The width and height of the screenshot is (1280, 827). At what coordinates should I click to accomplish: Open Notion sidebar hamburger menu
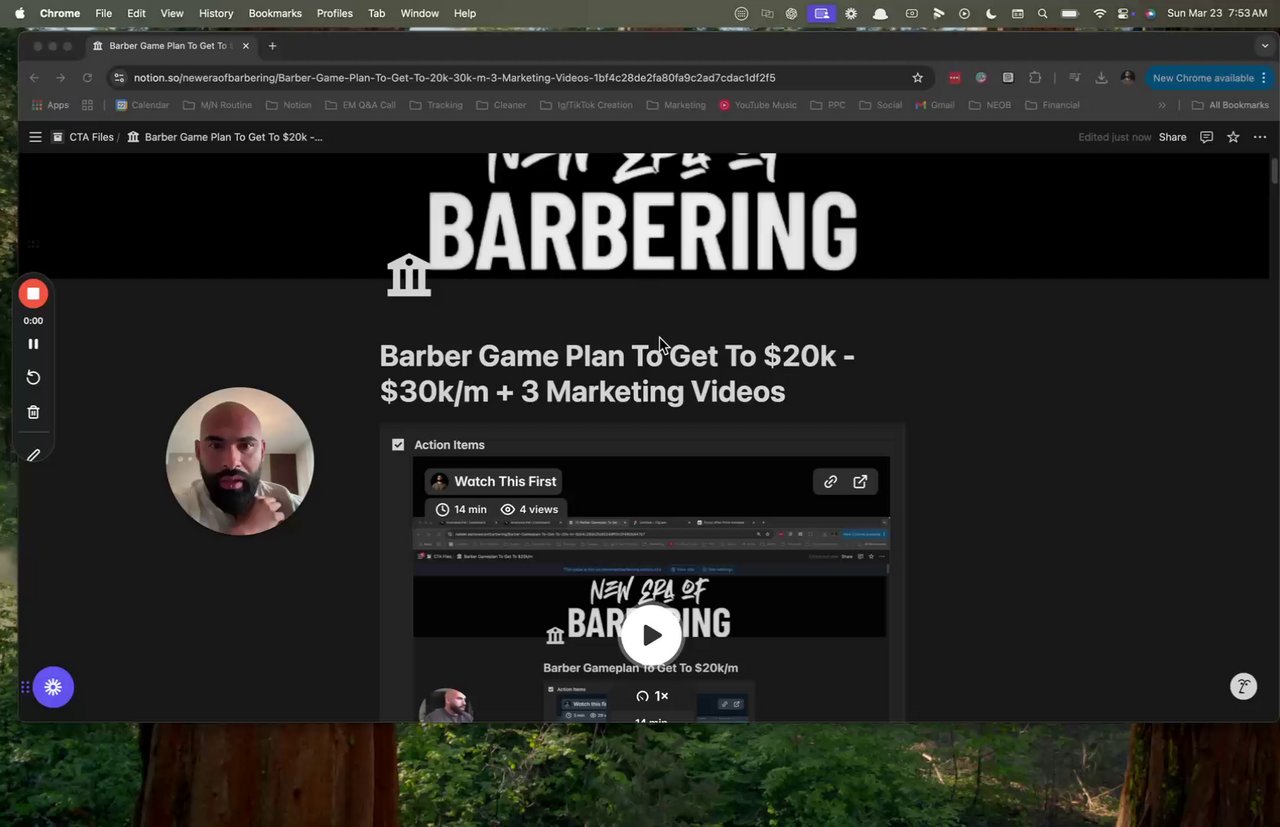(35, 137)
